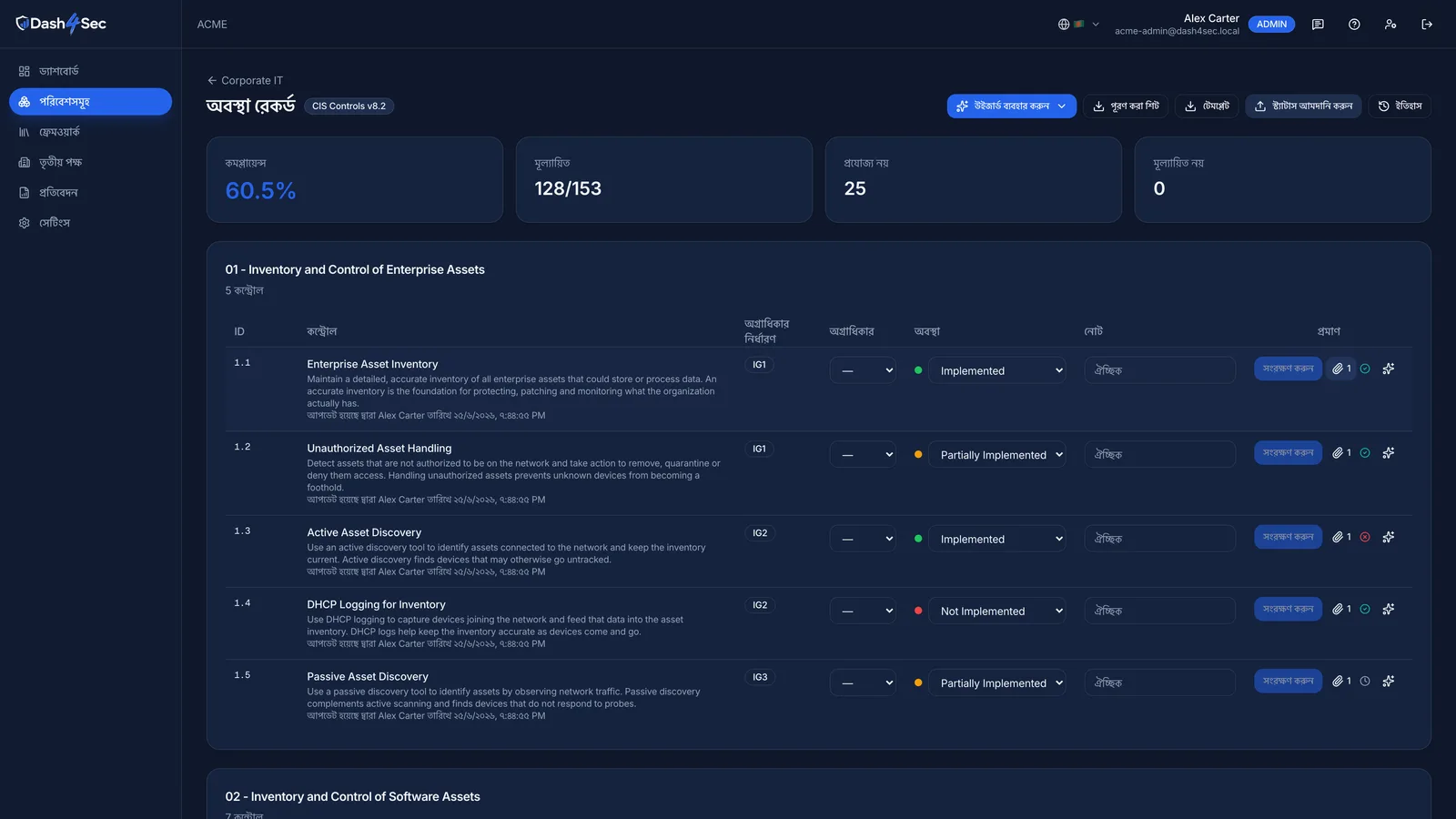Image resolution: width=1456 pixels, height=819 pixels.
Task: Click the AI sparkle icon for Enterprise Asset Inventory
Action: click(1389, 369)
